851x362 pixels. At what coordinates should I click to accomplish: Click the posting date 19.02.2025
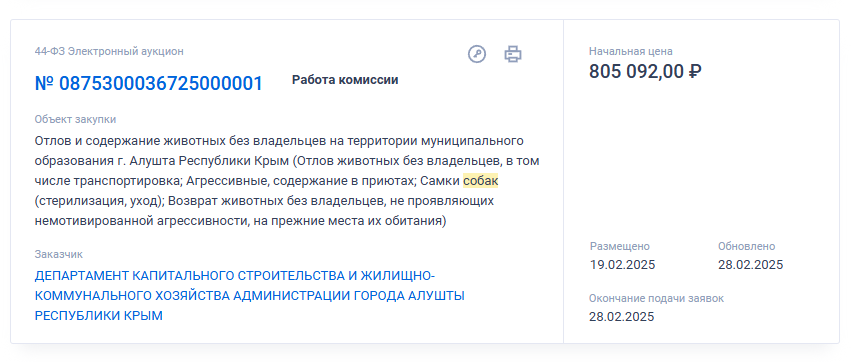(623, 265)
